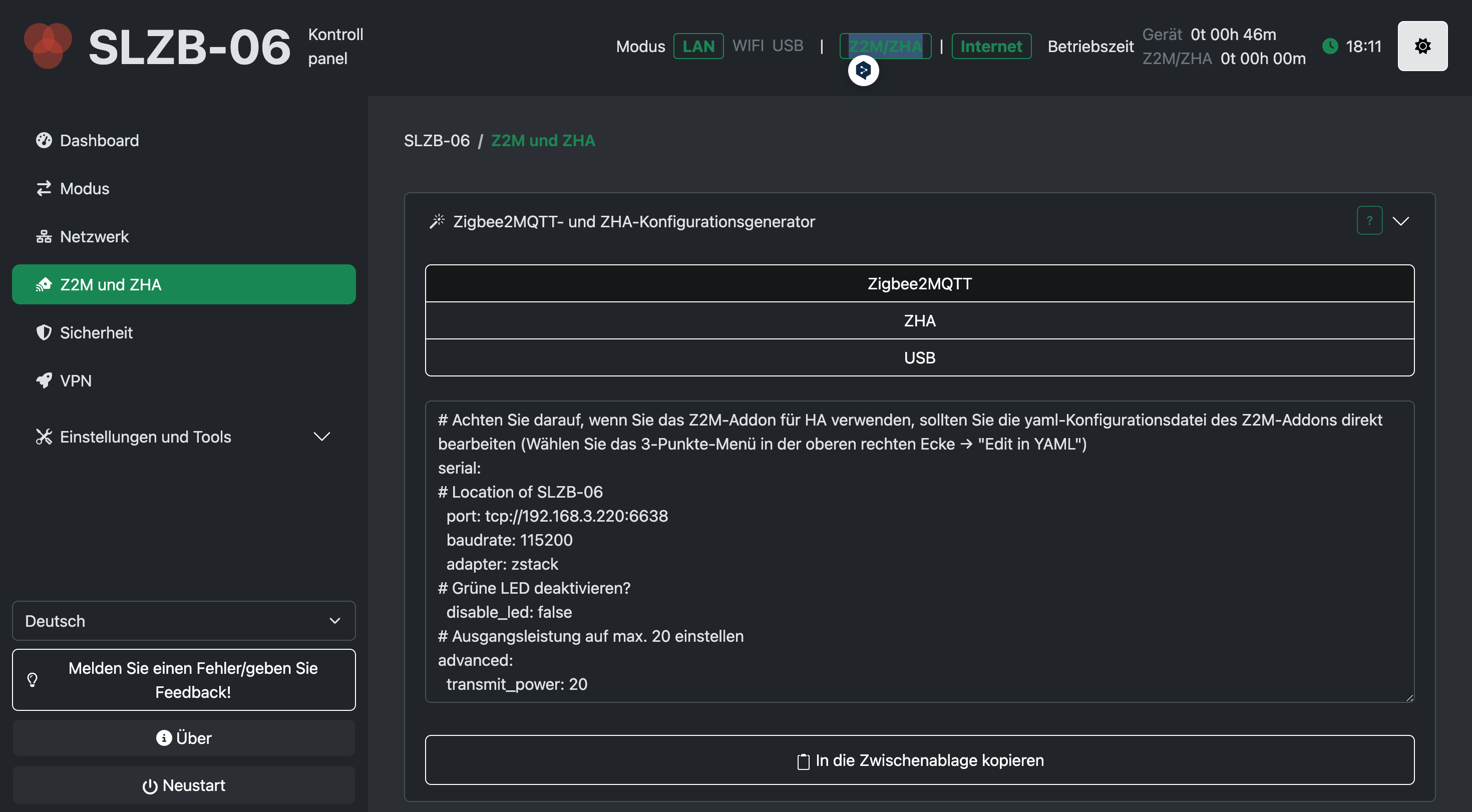This screenshot has height=812, width=1472.
Task: Click the port tcp://192.168.3.220:6638 line
Action: [x=557, y=516]
